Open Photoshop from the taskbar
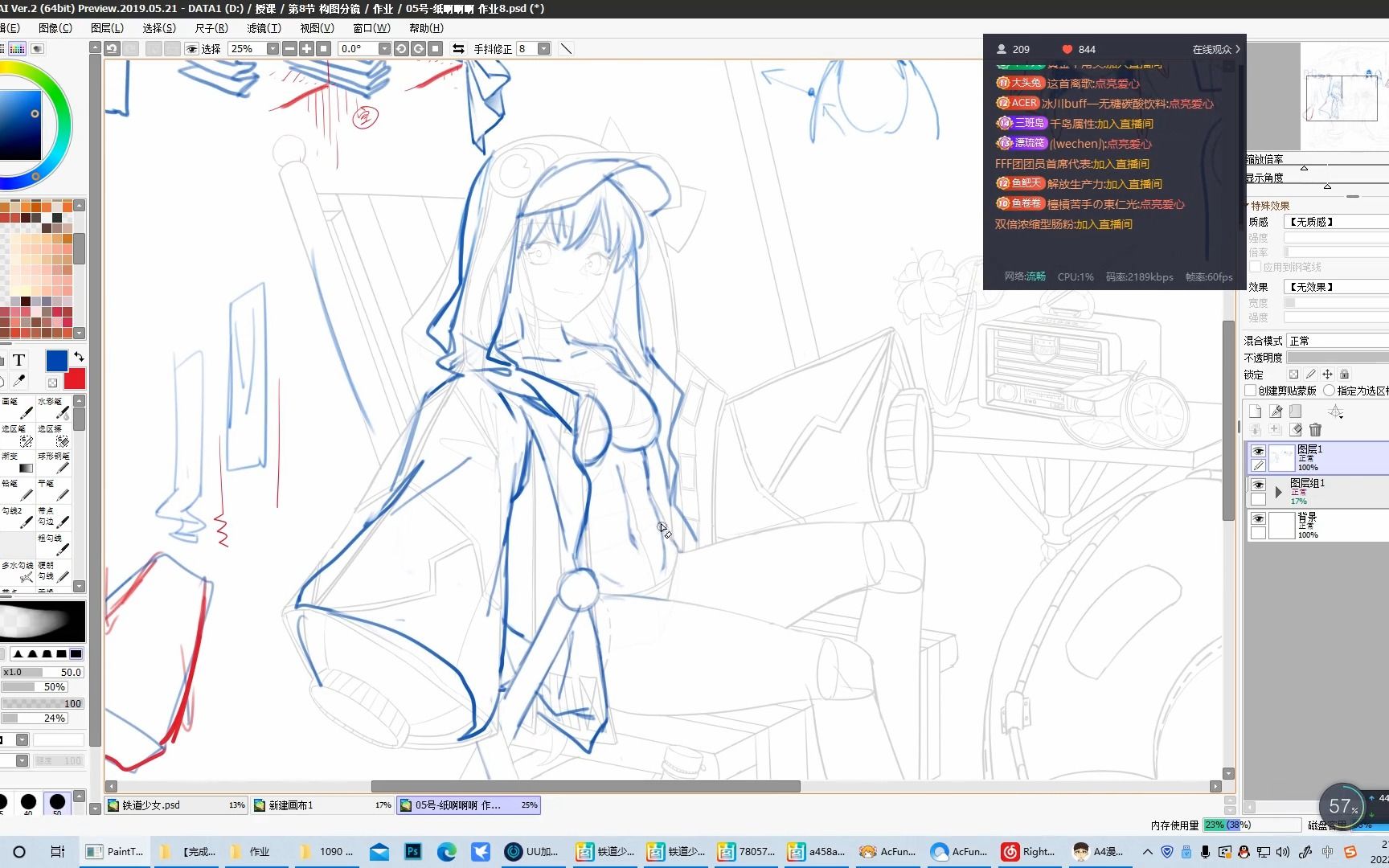This screenshot has width=1389, height=868. (x=412, y=851)
